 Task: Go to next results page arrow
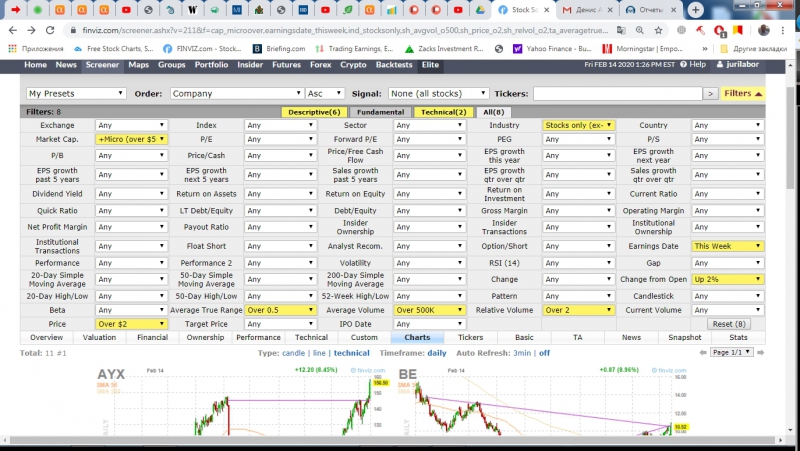tap(760, 353)
